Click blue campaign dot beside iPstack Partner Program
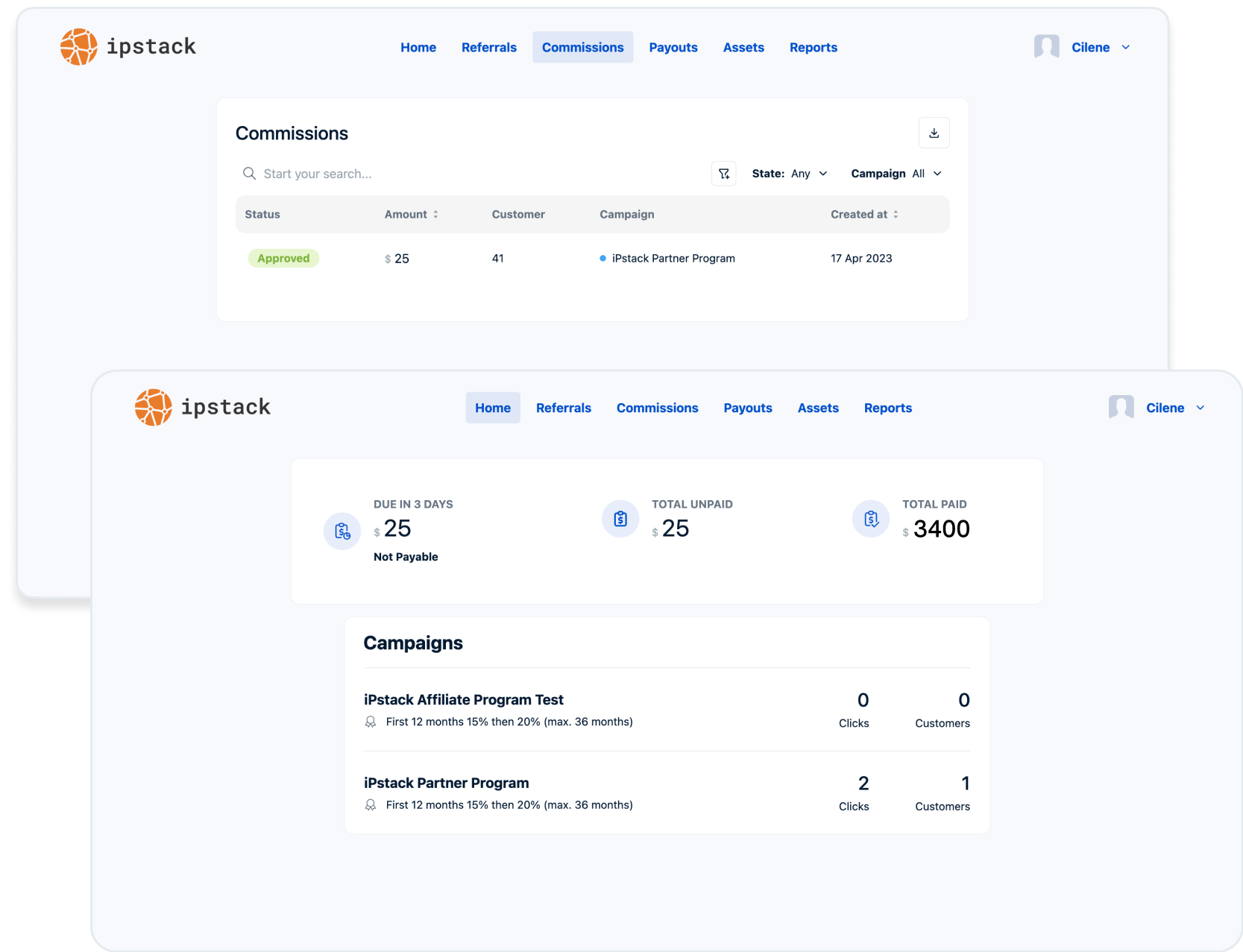The width and height of the screenshot is (1243, 952). point(602,259)
